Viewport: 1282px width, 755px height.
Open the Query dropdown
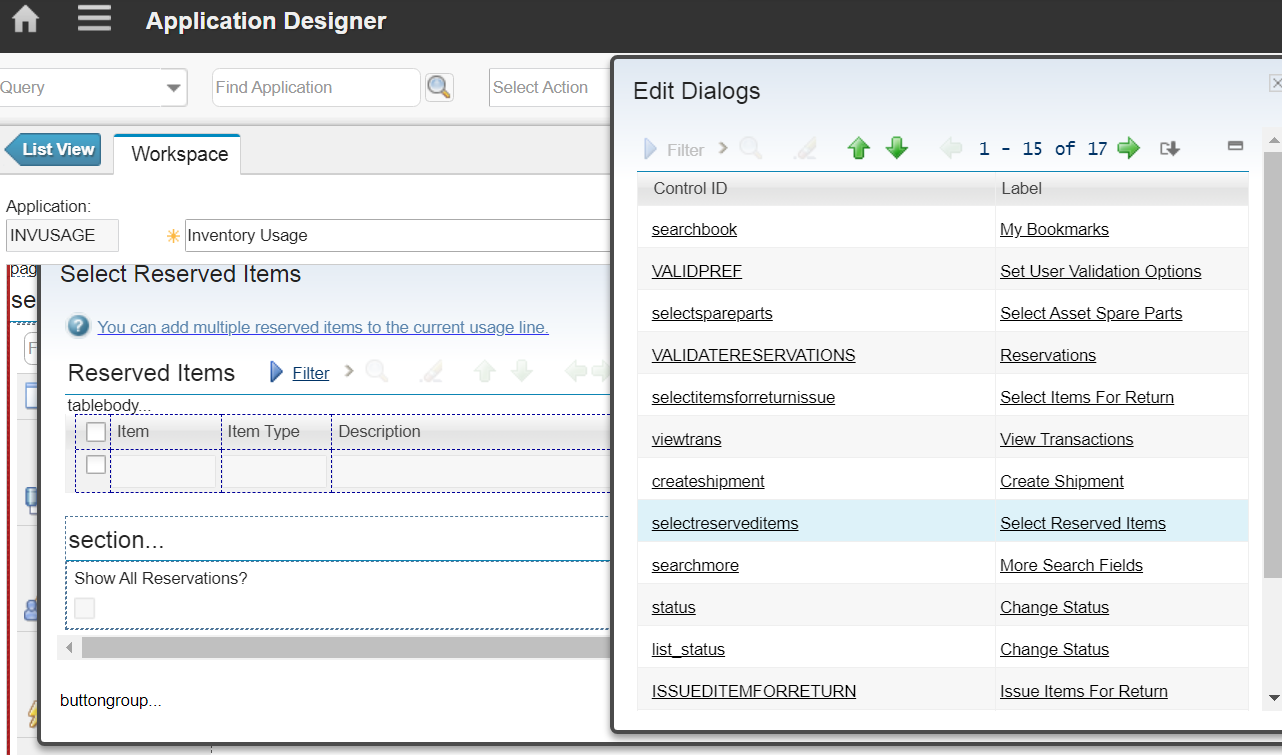click(x=172, y=87)
